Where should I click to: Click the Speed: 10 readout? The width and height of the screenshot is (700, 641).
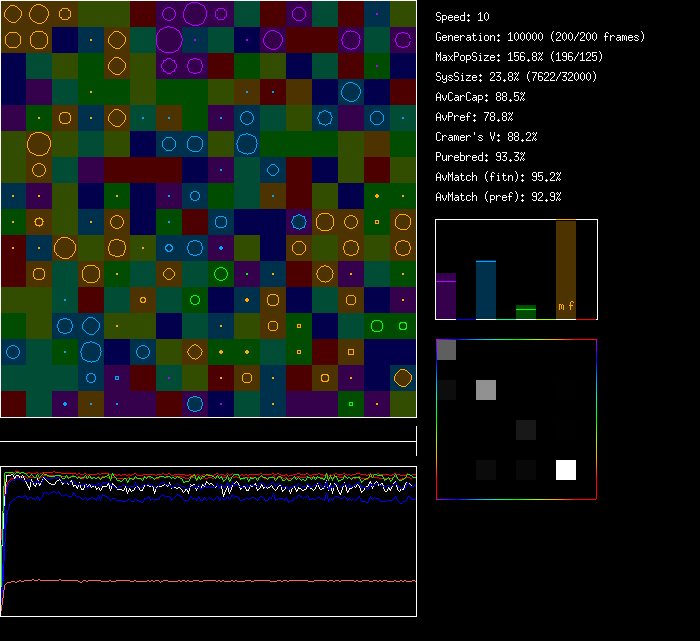point(463,17)
